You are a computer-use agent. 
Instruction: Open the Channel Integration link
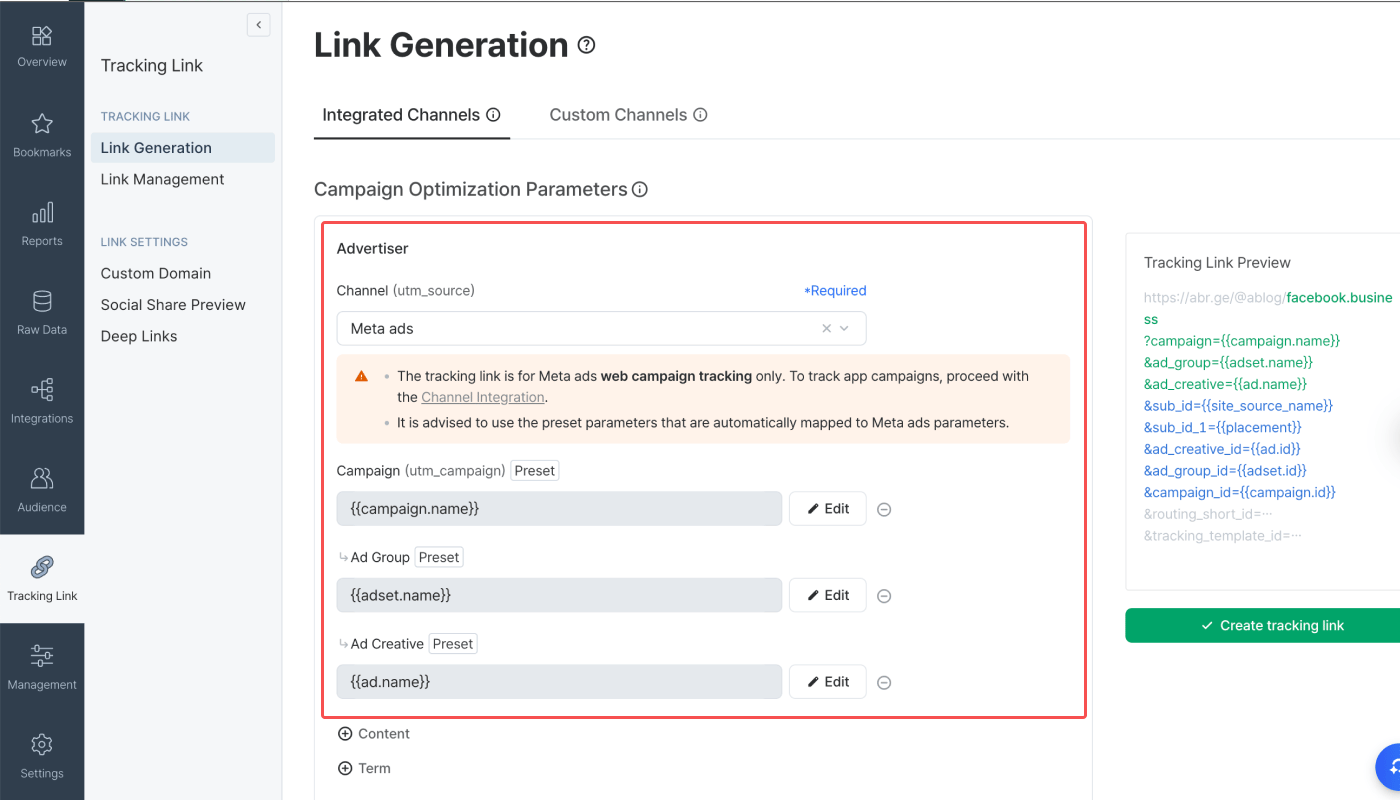(483, 397)
